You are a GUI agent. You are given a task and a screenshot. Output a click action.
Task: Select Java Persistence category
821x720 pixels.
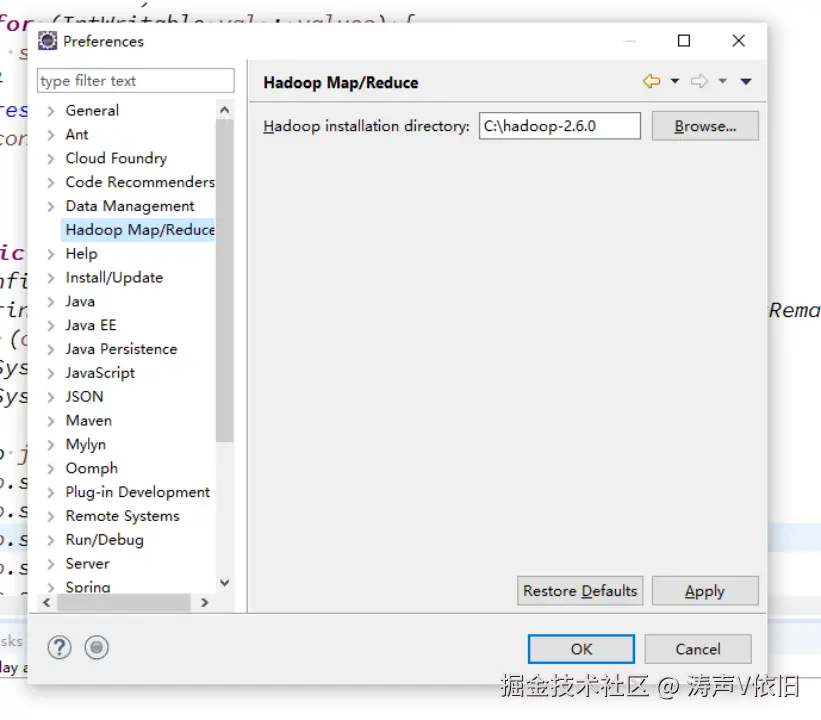[x=121, y=349]
